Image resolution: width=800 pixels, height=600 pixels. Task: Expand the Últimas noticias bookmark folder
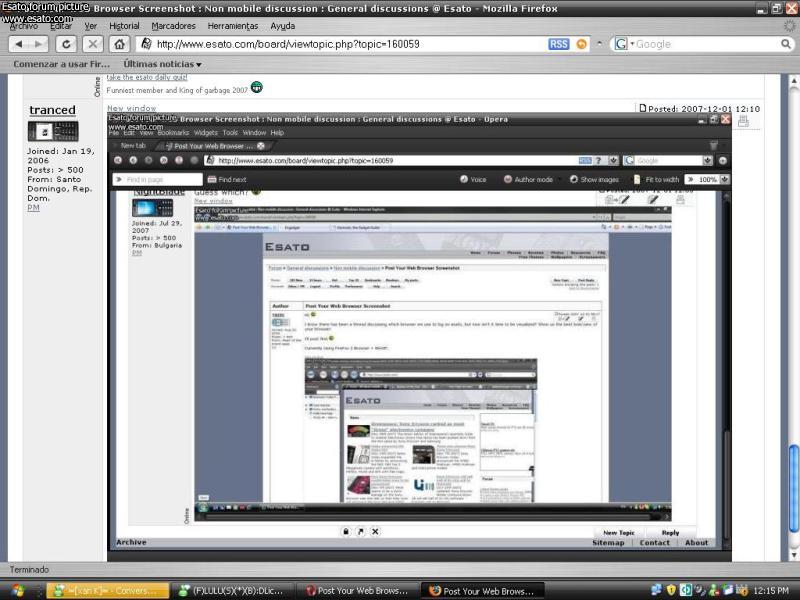[162, 64]
